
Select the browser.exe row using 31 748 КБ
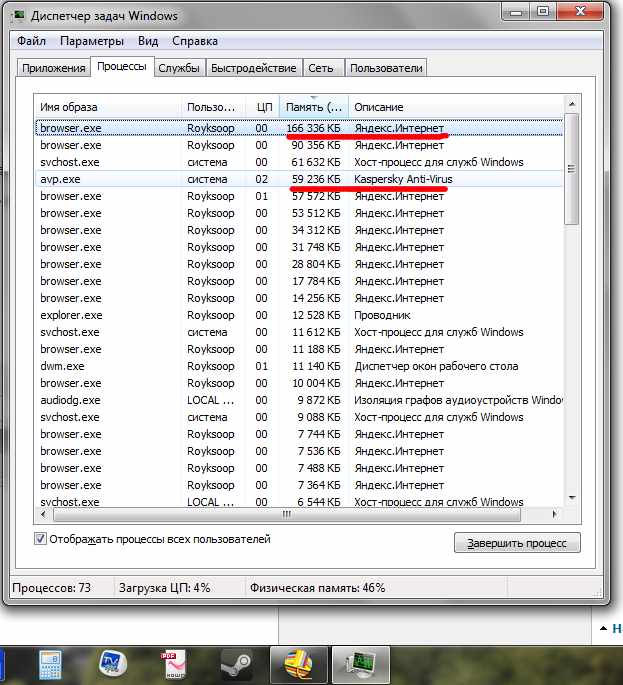click(299, 247)
